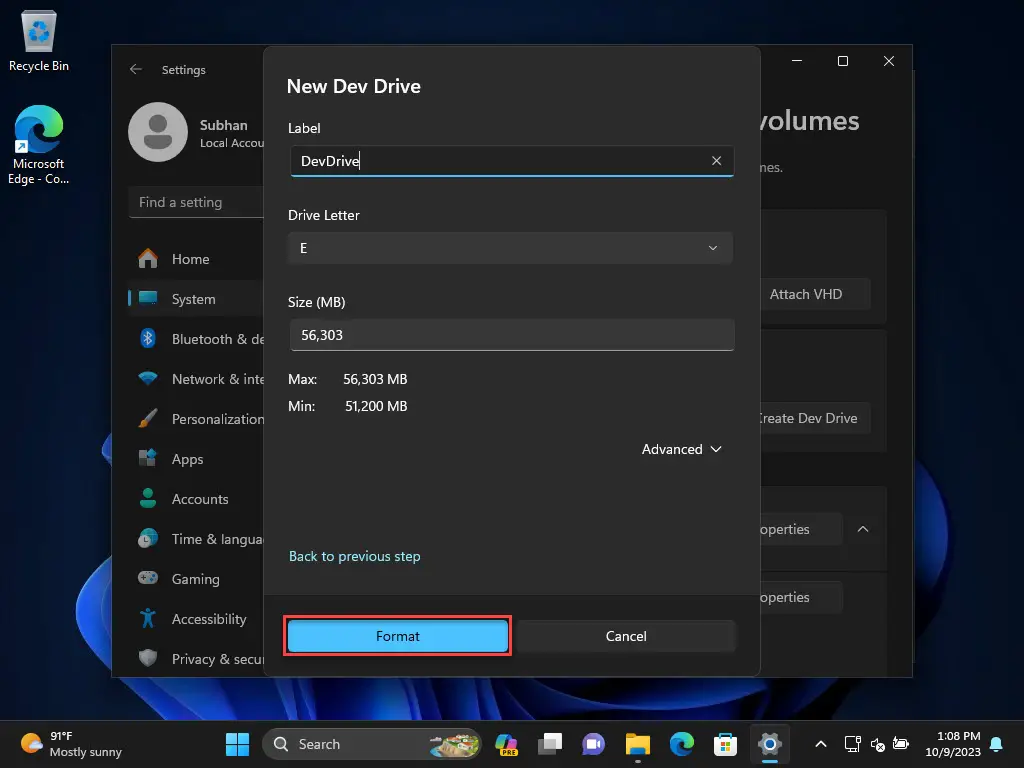Open Microsoft Edge desktop shortcut
The height and width of the screenshot is (768, 1024).
point(39,145)
